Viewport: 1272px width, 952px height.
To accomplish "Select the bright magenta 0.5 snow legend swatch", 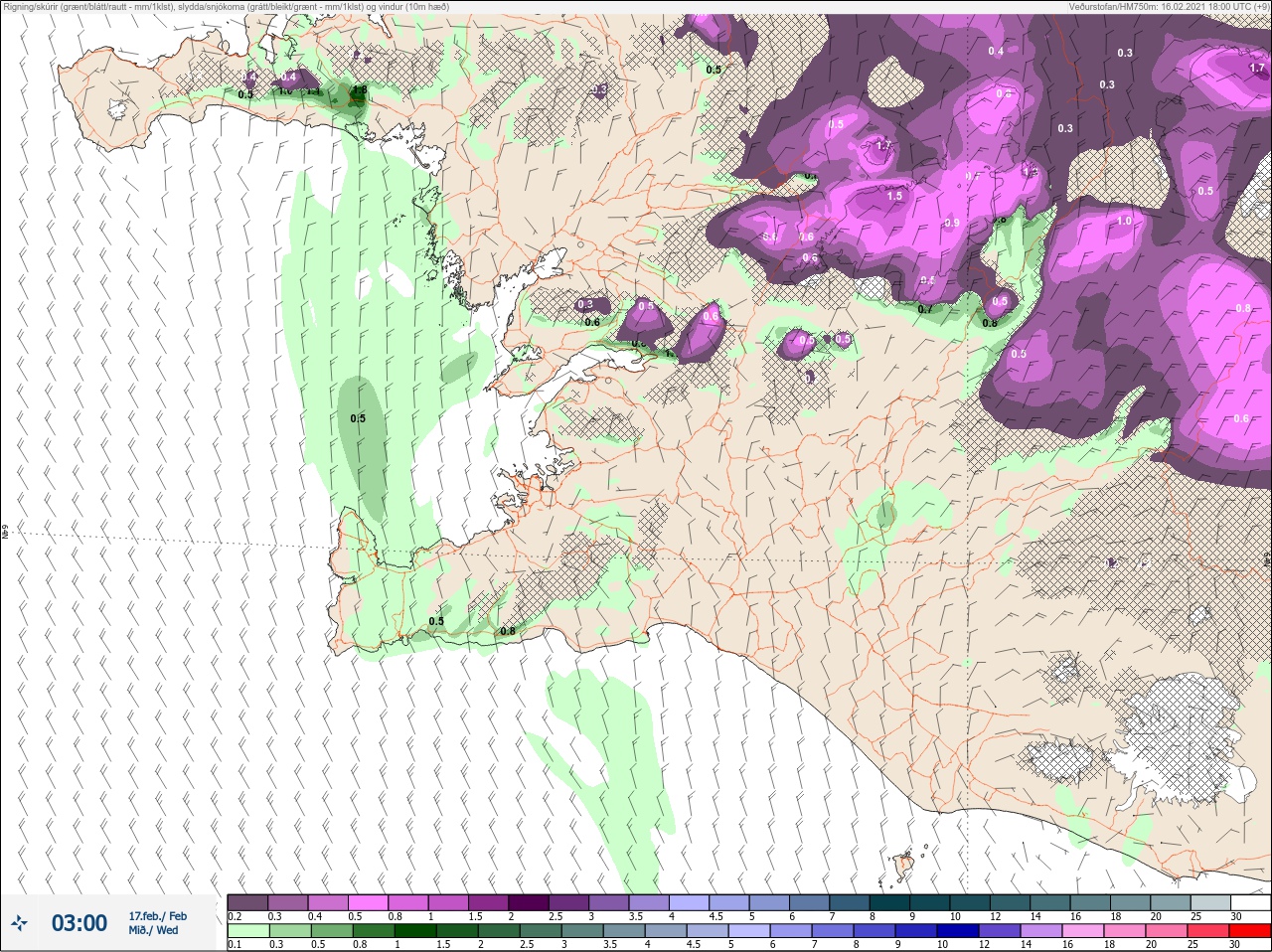I will point(369,902).
